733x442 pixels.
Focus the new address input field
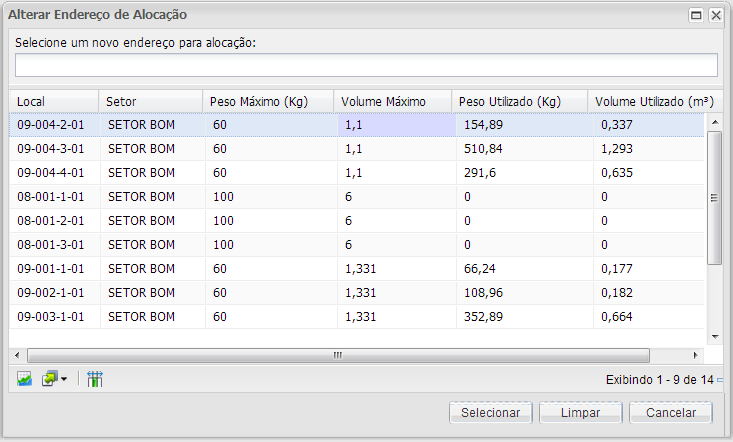[x=366, y=65]
